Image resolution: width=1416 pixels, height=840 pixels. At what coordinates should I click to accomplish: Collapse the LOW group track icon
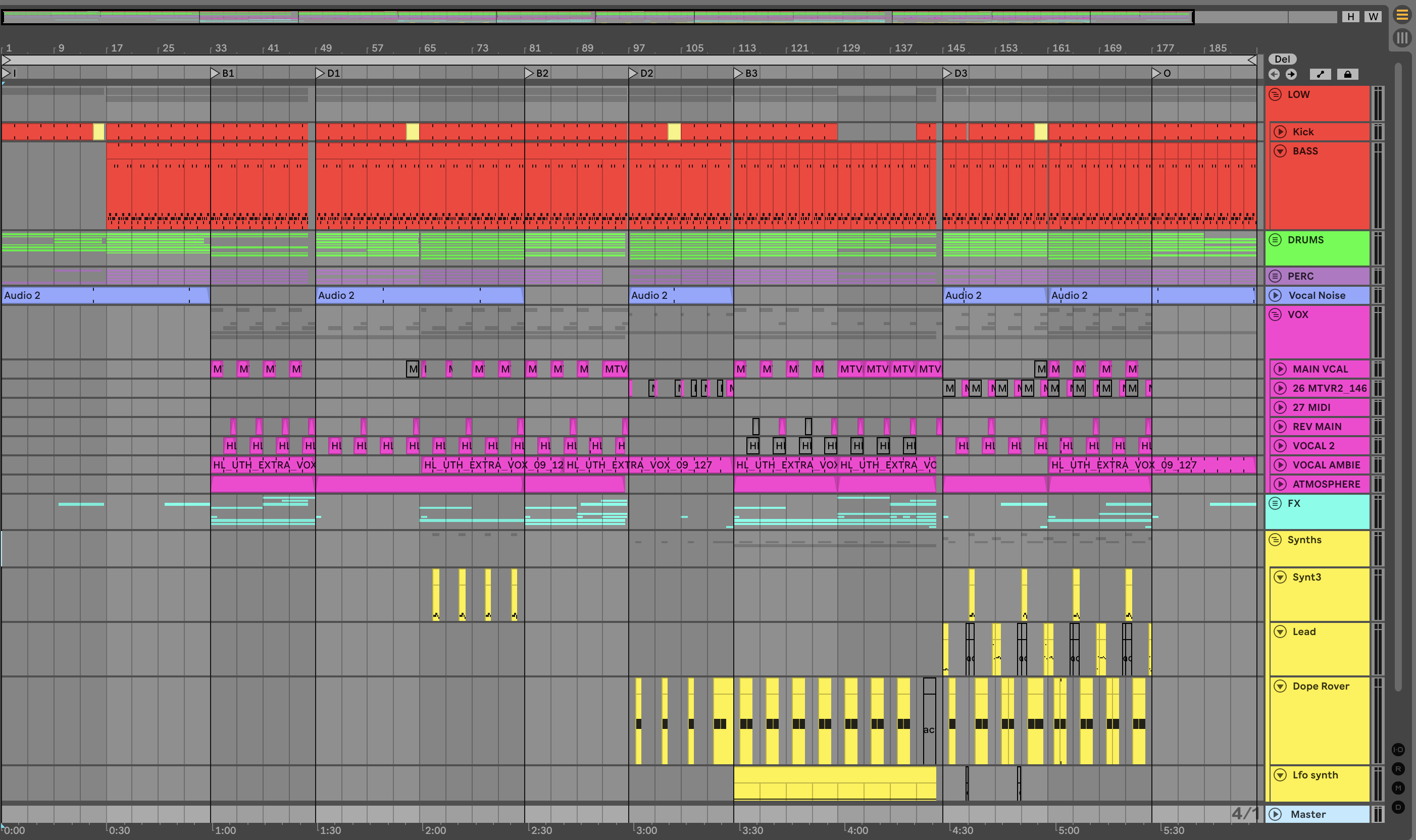(x=1275, y=94)
